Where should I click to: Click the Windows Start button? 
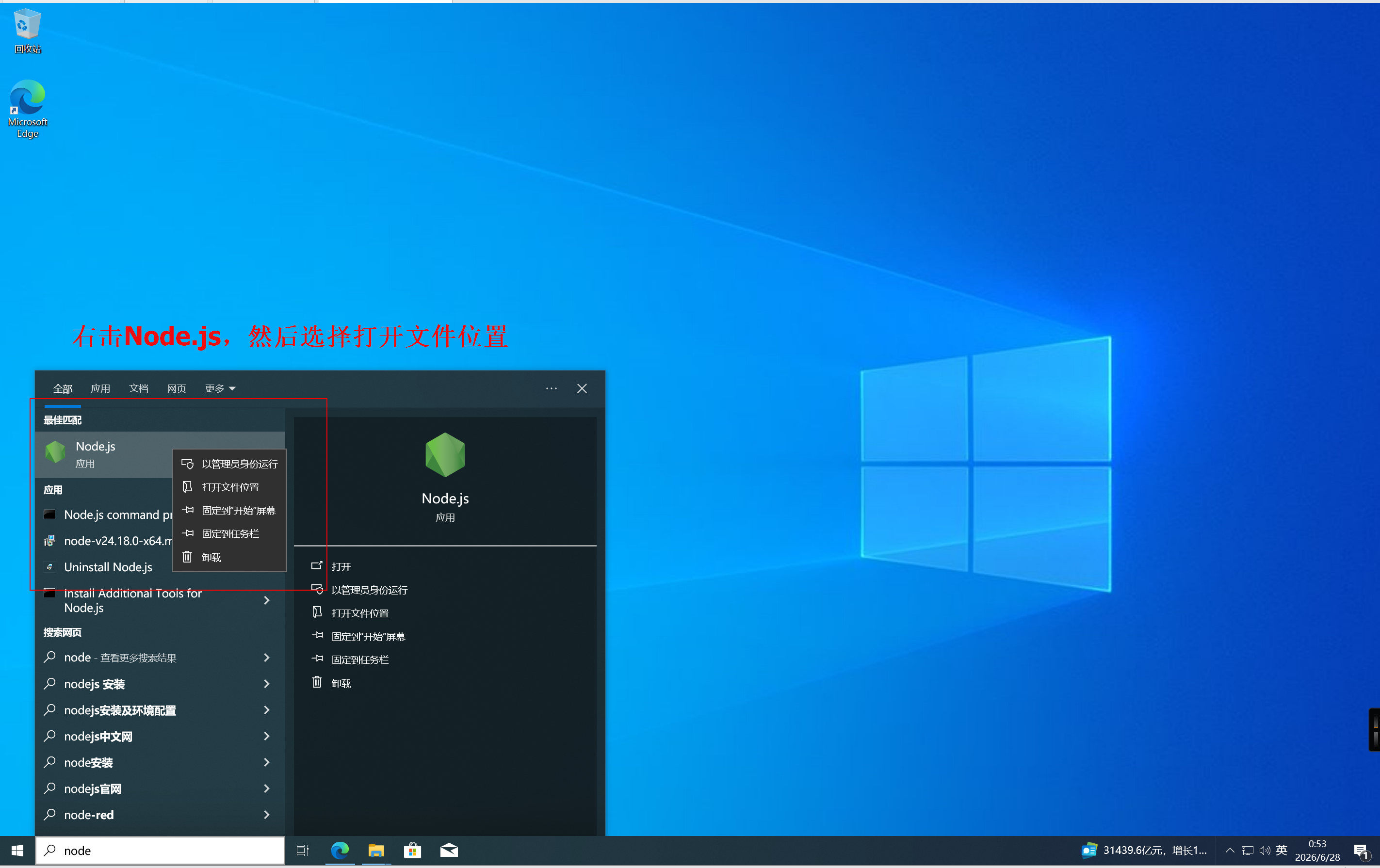point(17,850)
